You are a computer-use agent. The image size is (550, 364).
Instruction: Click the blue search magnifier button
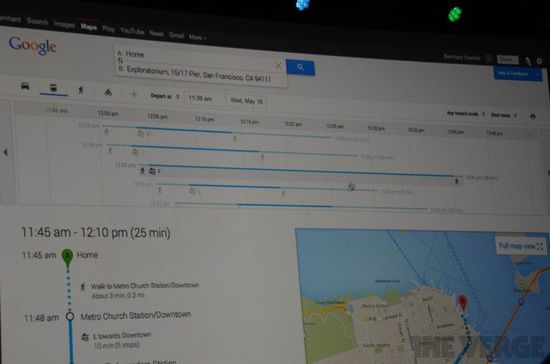coord(300,67)
